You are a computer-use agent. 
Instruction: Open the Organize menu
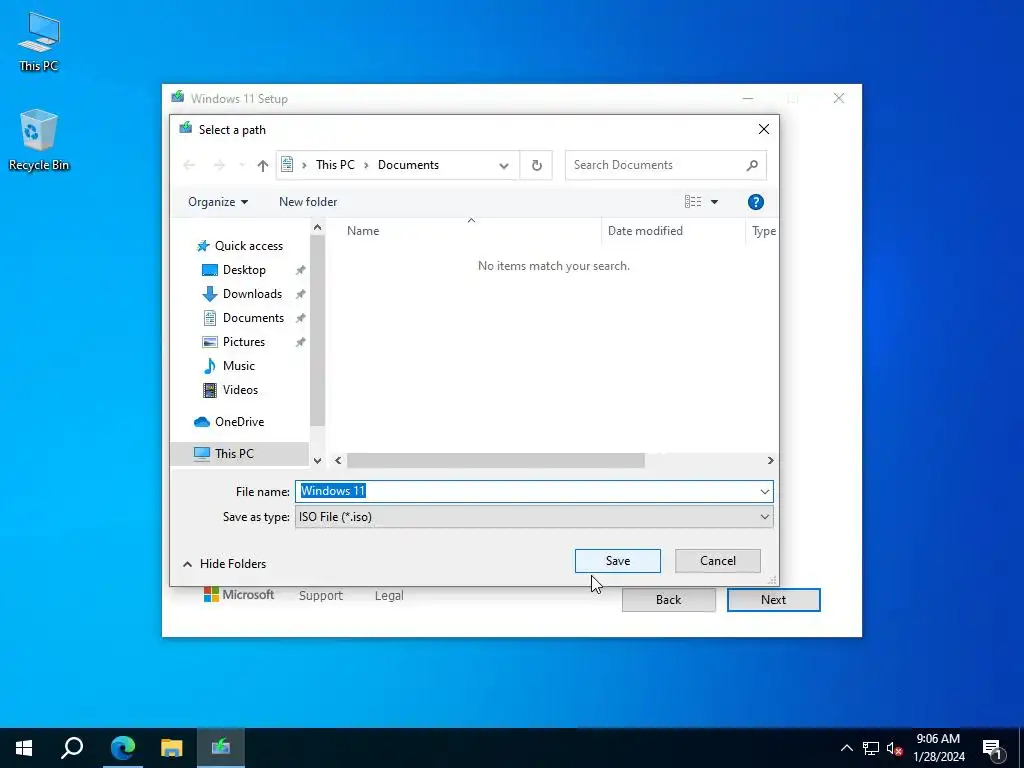point(217,202)
